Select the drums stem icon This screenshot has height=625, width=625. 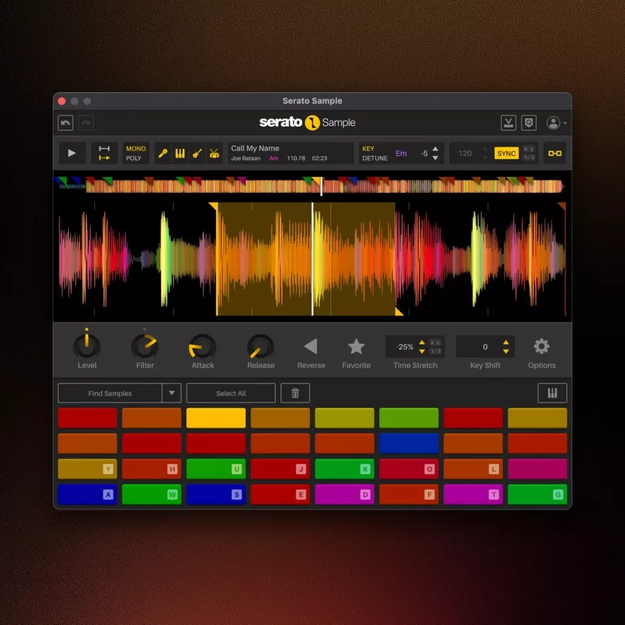coord(214,153)
